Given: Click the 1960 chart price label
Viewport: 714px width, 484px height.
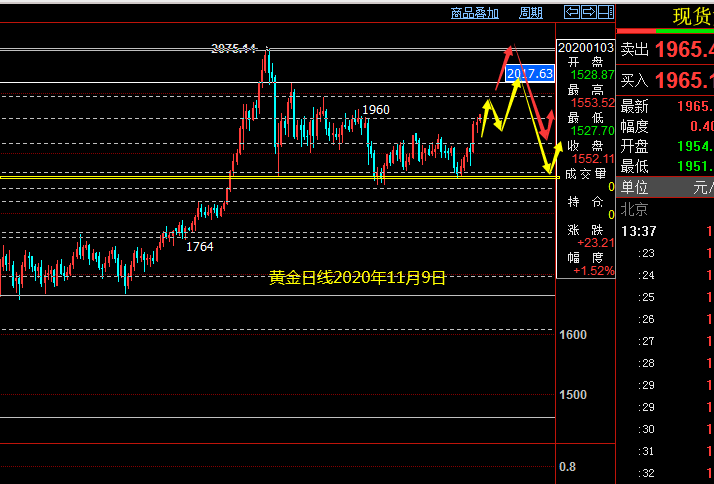Looking at the screenshot, I should point(376,110).
